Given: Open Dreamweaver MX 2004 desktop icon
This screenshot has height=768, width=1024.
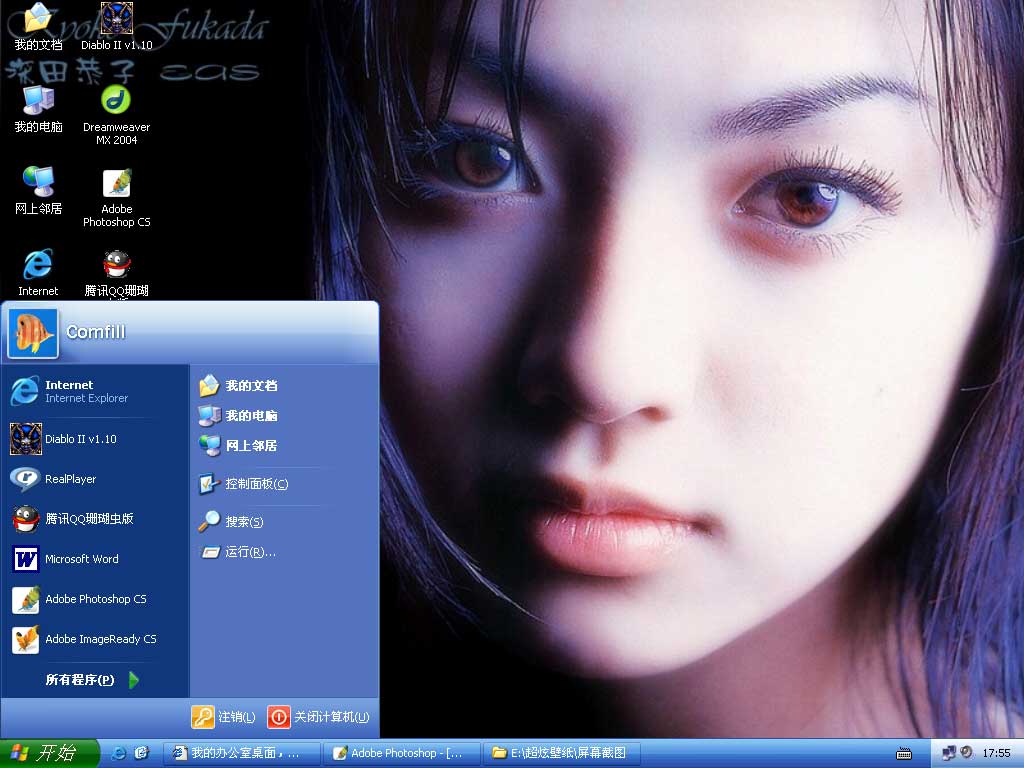Looking at the screenshot, I should tap(117, 101).
